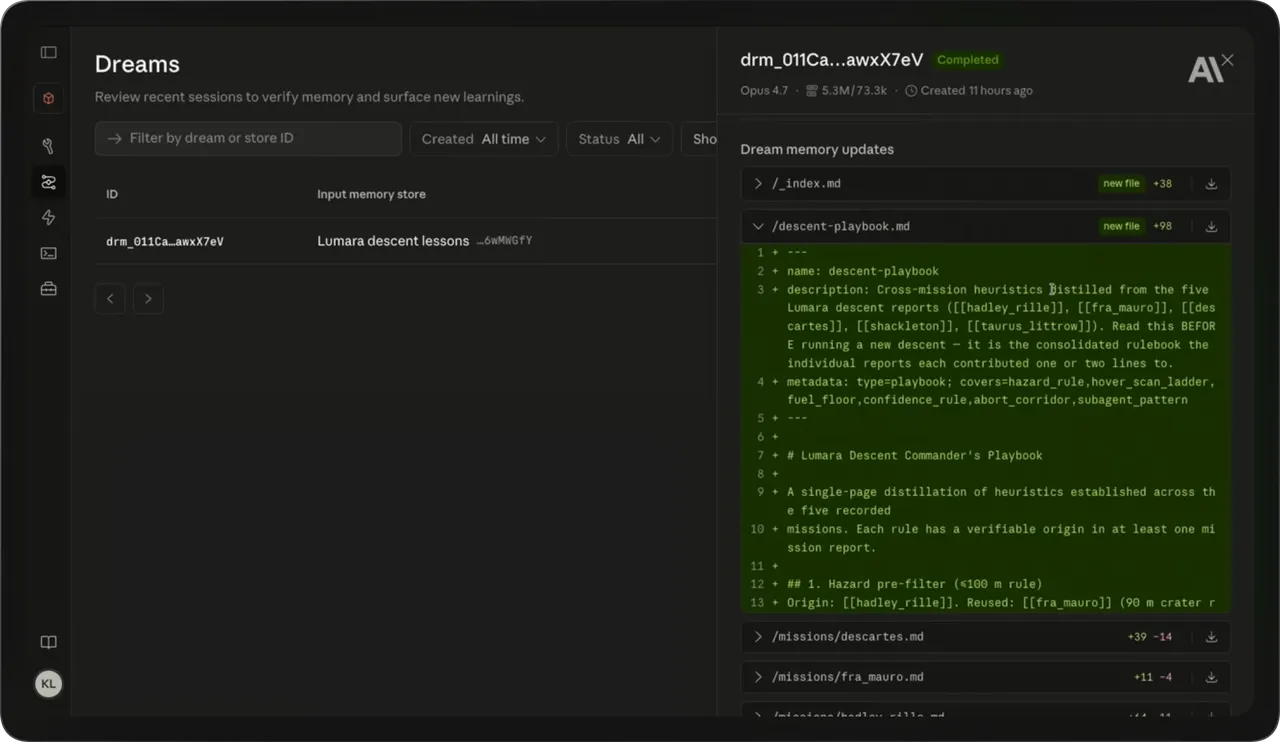This screenshot has height=742, width=1280.
Task: Open the Status All dropdown
Action: coord(620,139)
